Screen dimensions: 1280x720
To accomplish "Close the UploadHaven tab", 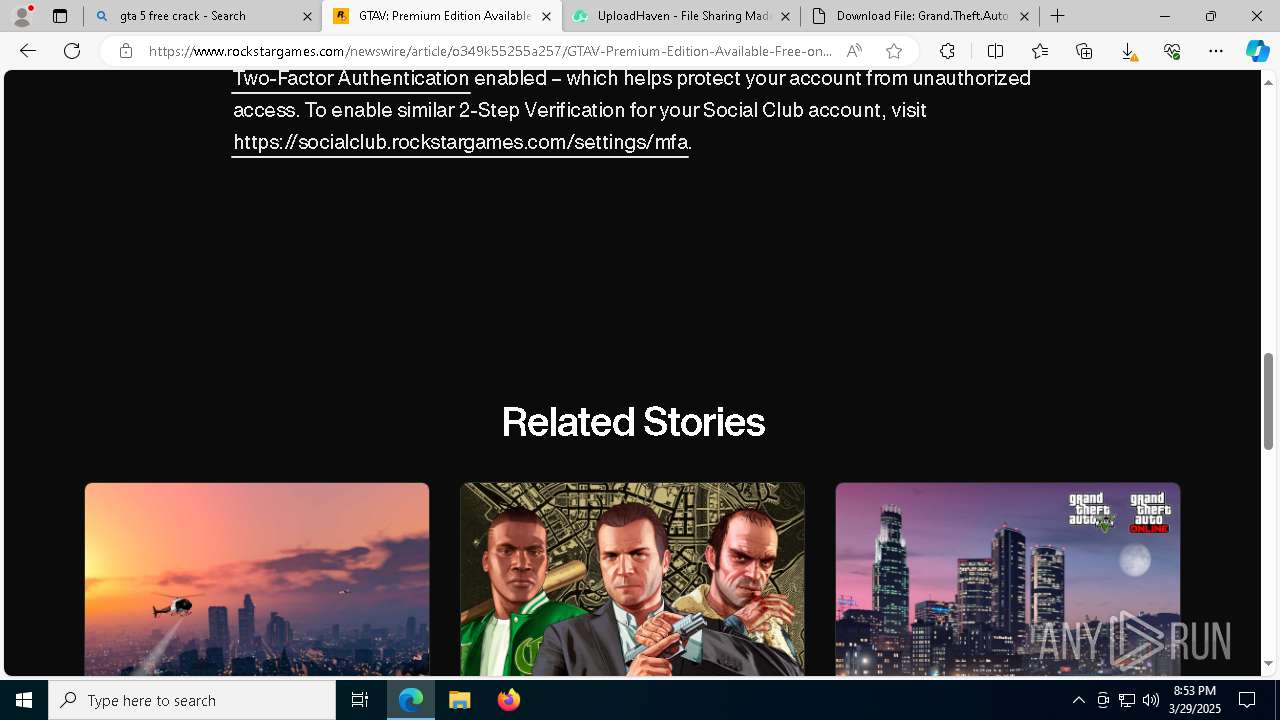I will (x=785, y=16).
